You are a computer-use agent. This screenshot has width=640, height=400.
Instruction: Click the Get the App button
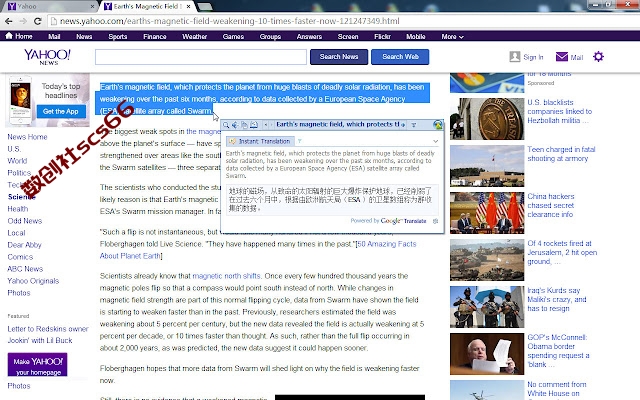coord(61,111)
